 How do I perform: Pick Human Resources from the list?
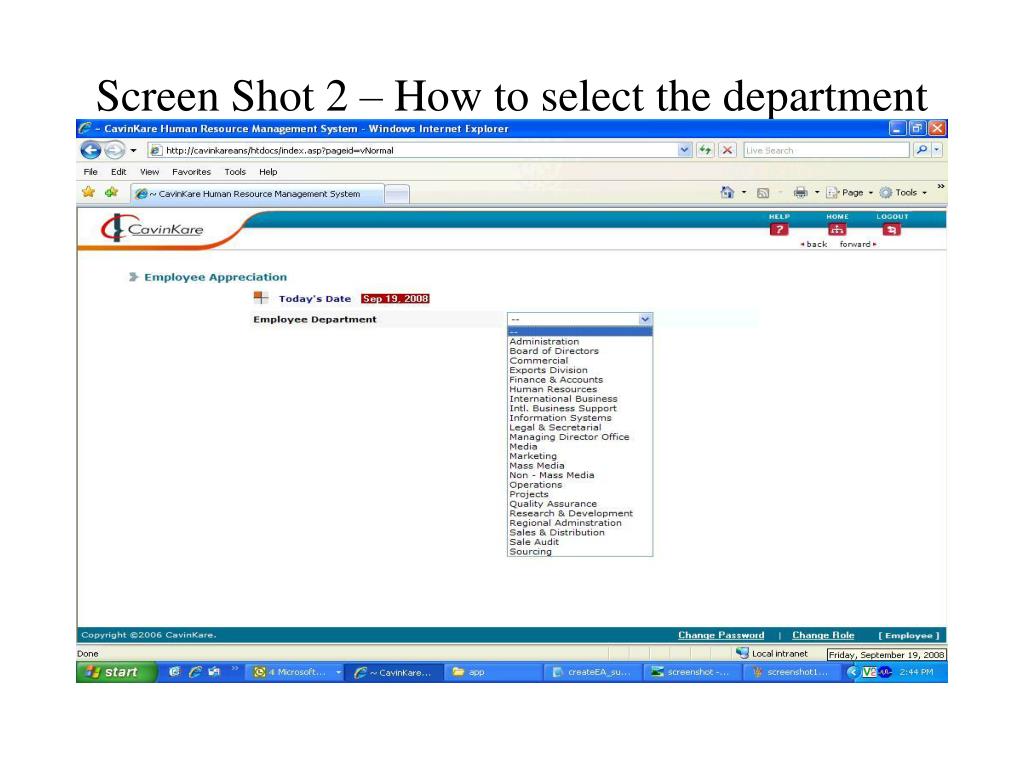tap(580, 389)
